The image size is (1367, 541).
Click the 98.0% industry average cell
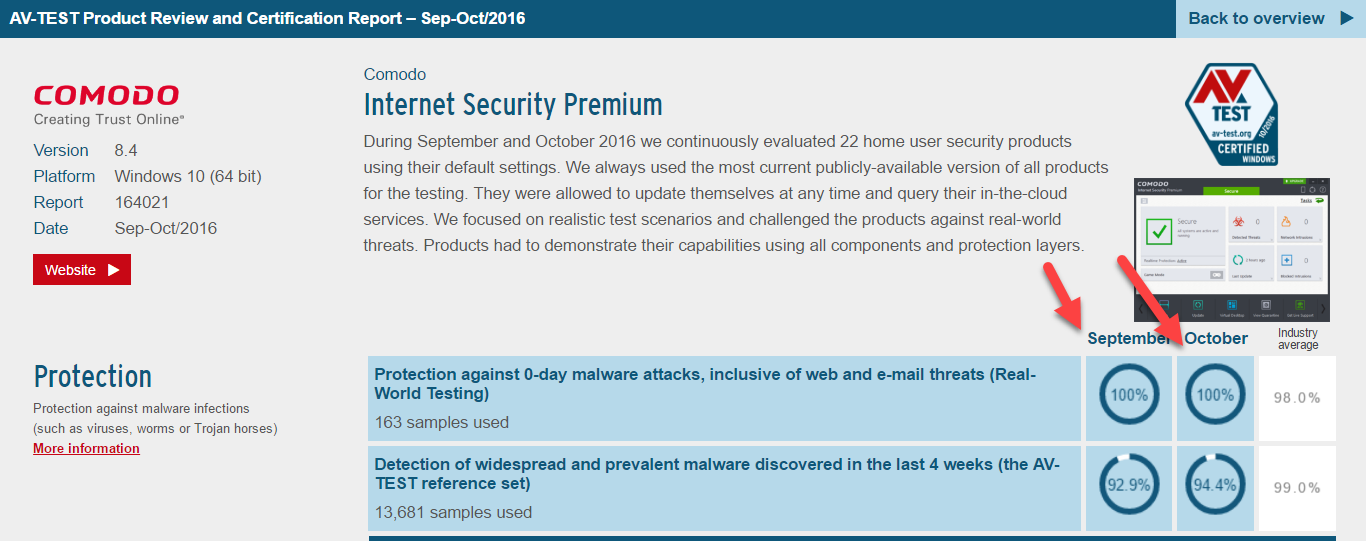1297,398
